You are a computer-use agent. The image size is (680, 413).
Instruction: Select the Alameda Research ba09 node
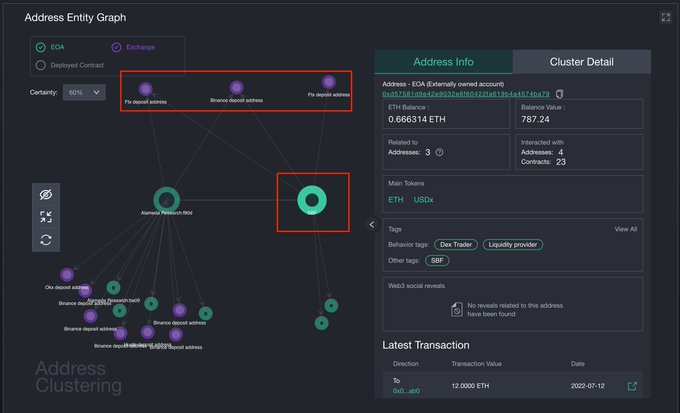click(114, 288)
